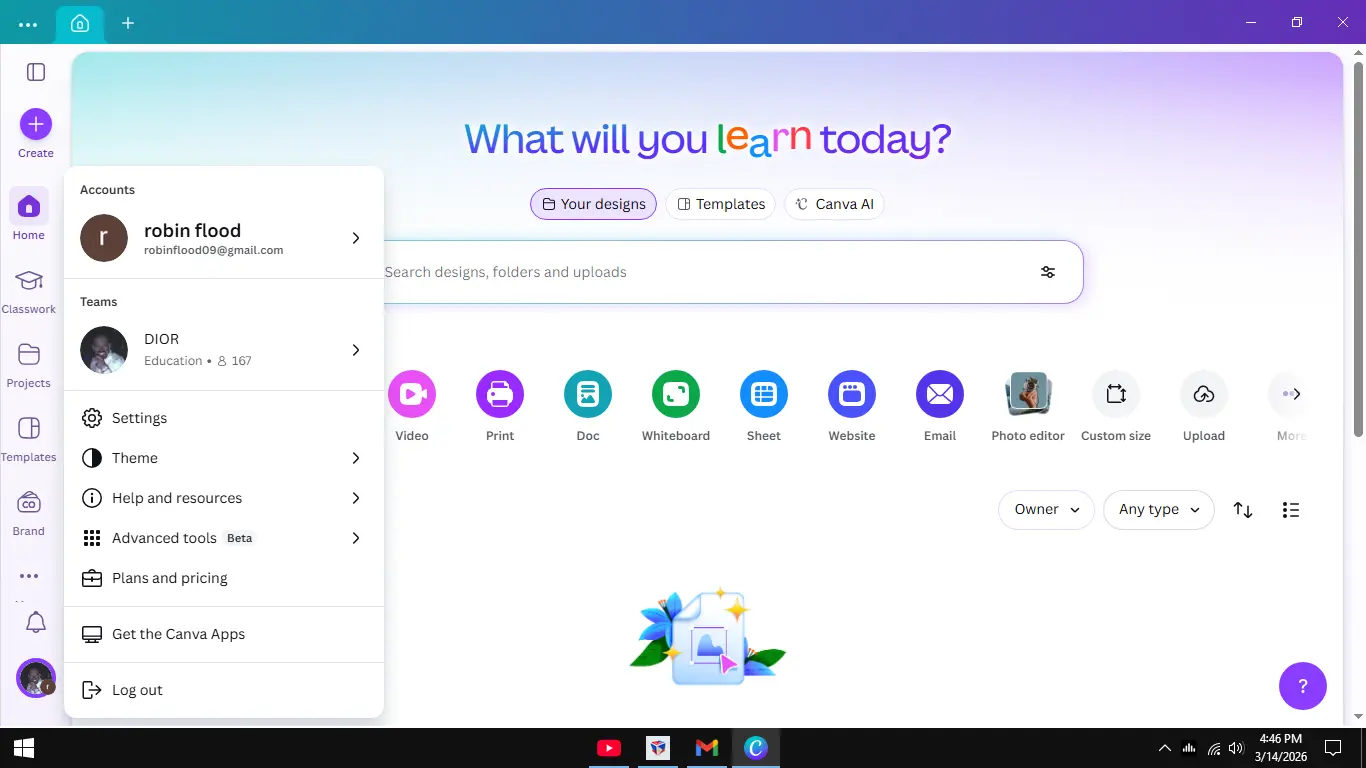
Task: Create a new Website
Action: (852, 394)
